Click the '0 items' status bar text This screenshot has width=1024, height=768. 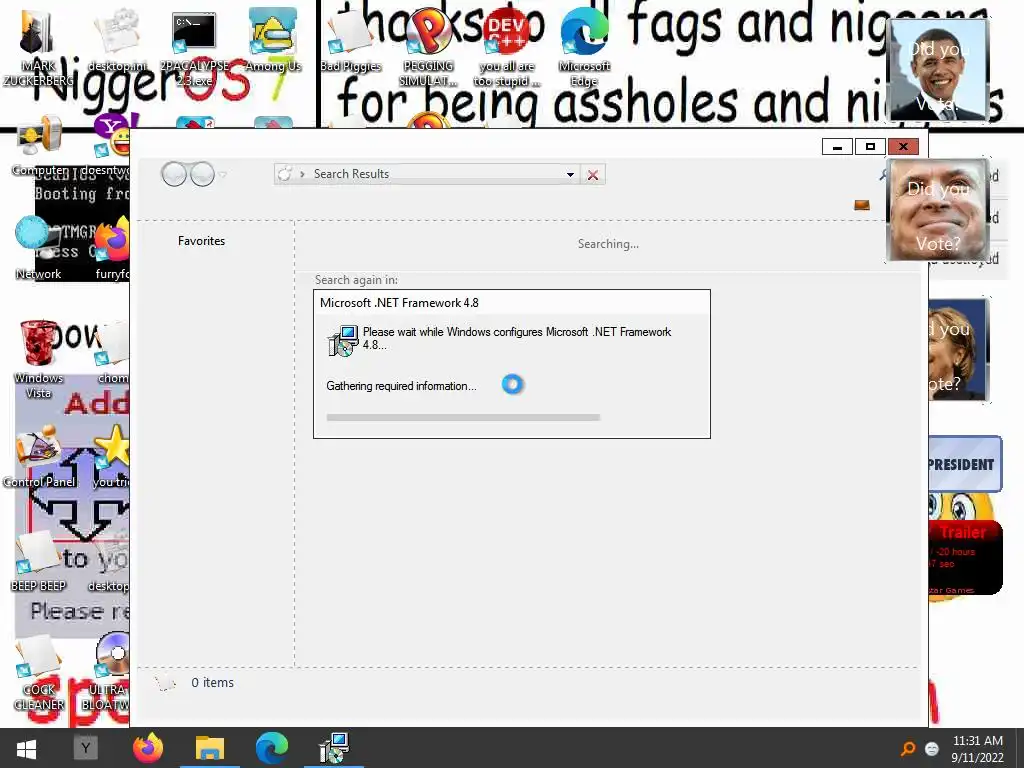[x=212, y=682]
